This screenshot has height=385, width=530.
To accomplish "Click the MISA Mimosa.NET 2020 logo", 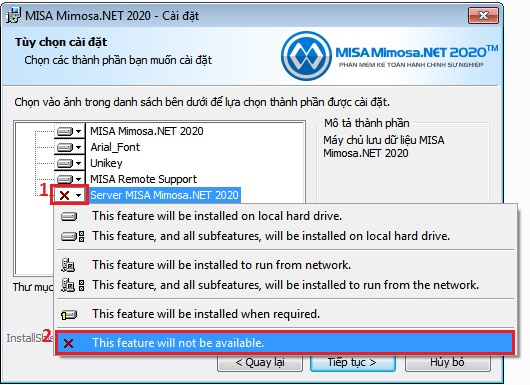I will click(x=389, y=56).
